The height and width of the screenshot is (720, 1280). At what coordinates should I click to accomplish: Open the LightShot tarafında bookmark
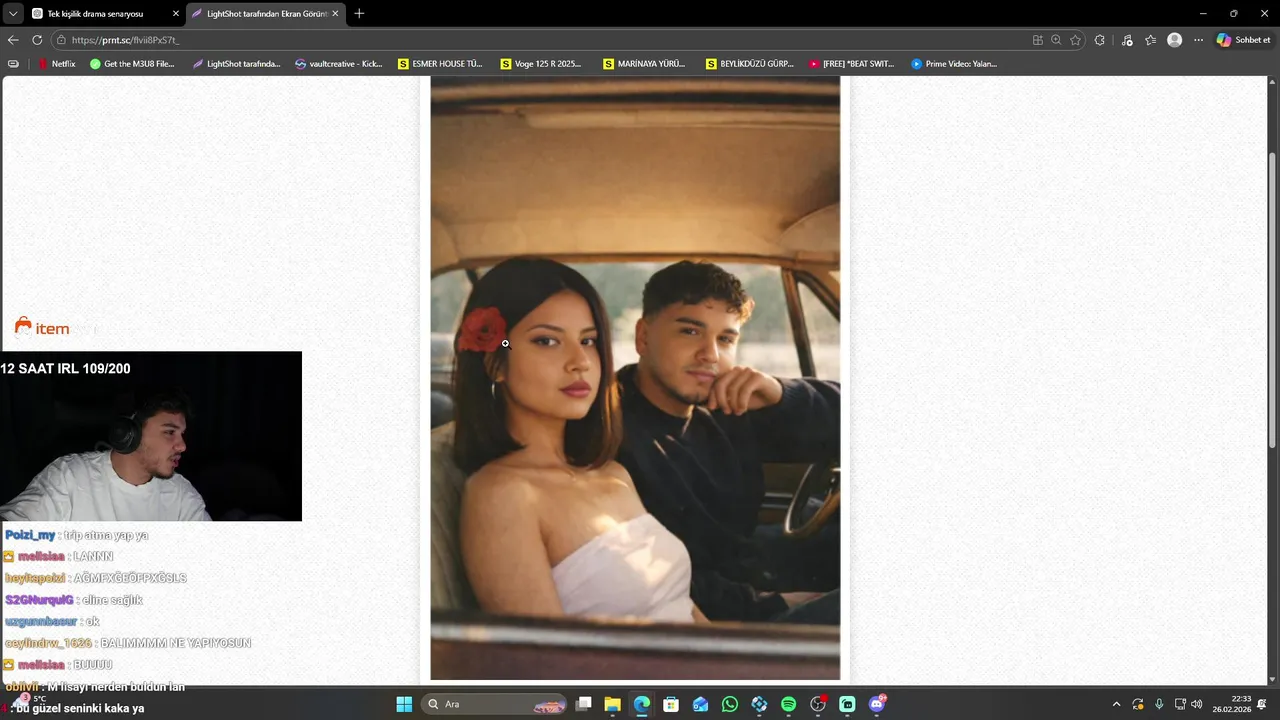coord(236,64)
